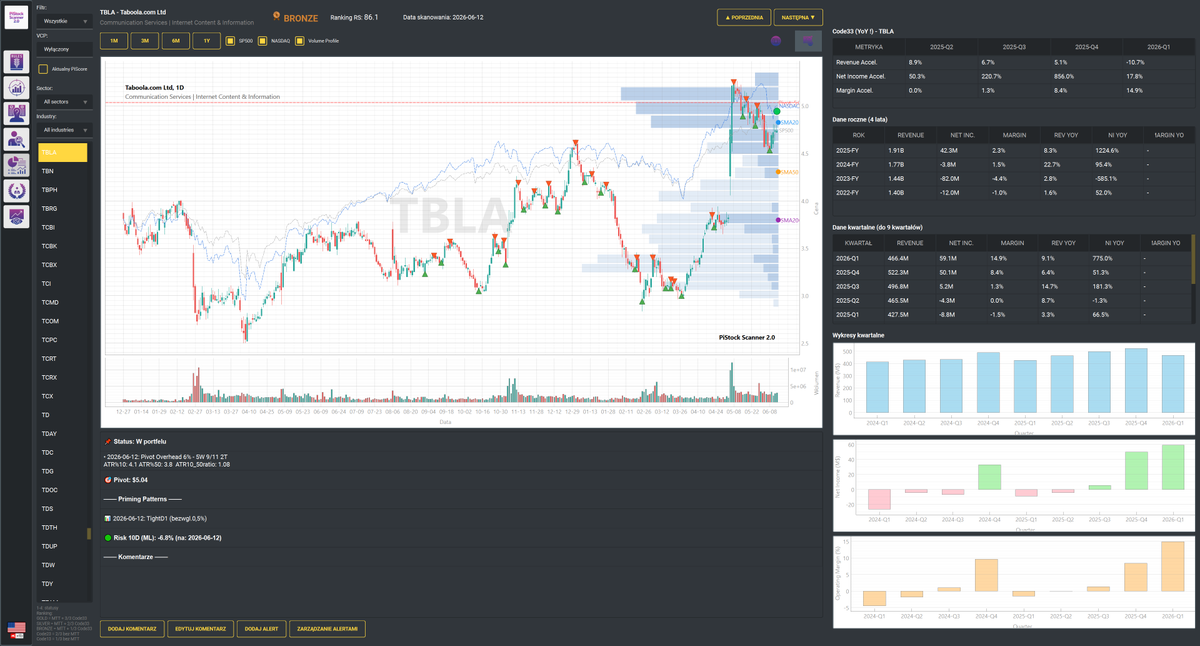
Task: Click the TightD1 pattern icon
Action: pyautogui.click(x=107, y=518)
